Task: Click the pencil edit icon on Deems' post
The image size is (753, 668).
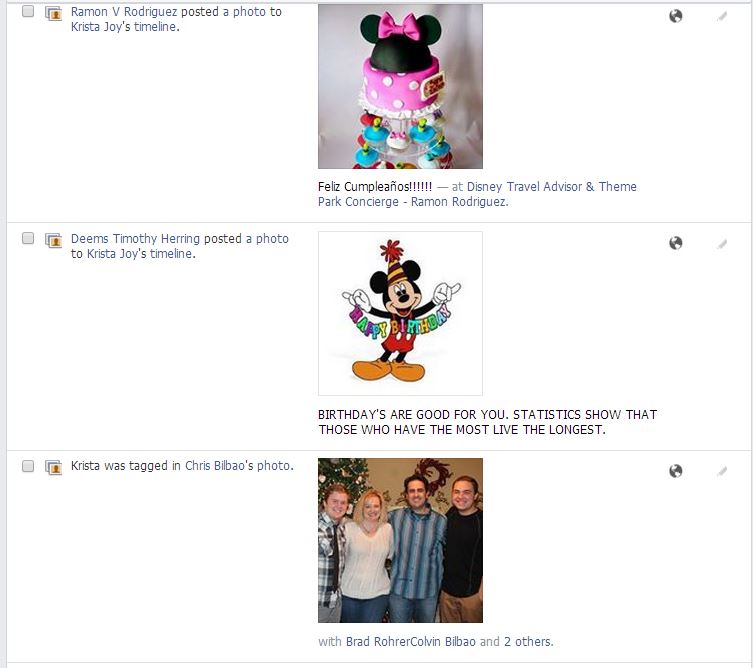Action: [x=722, y=244]
